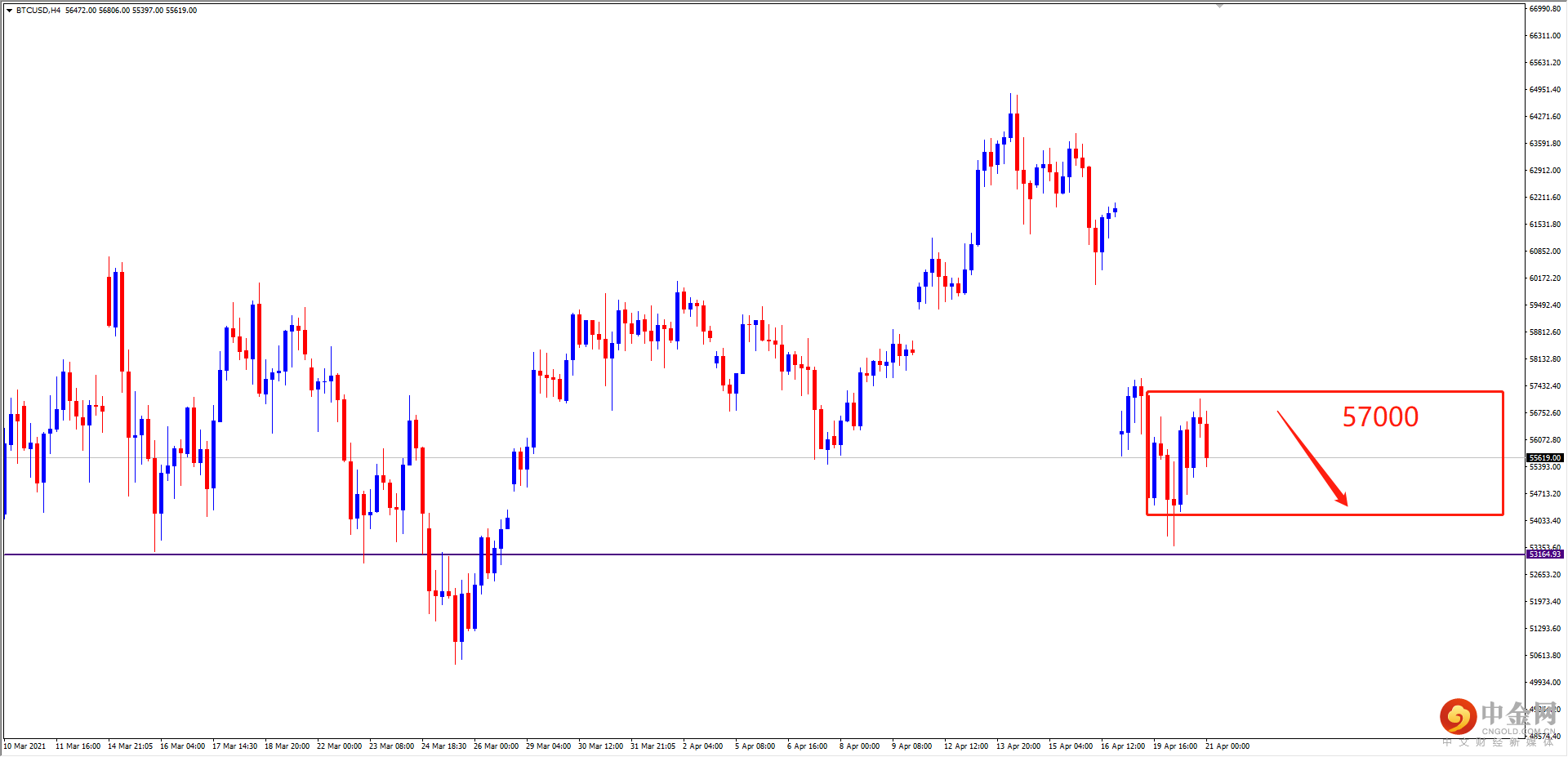
Task: Click the 8 Apr 00:00 time label
Action: [859, 746]
